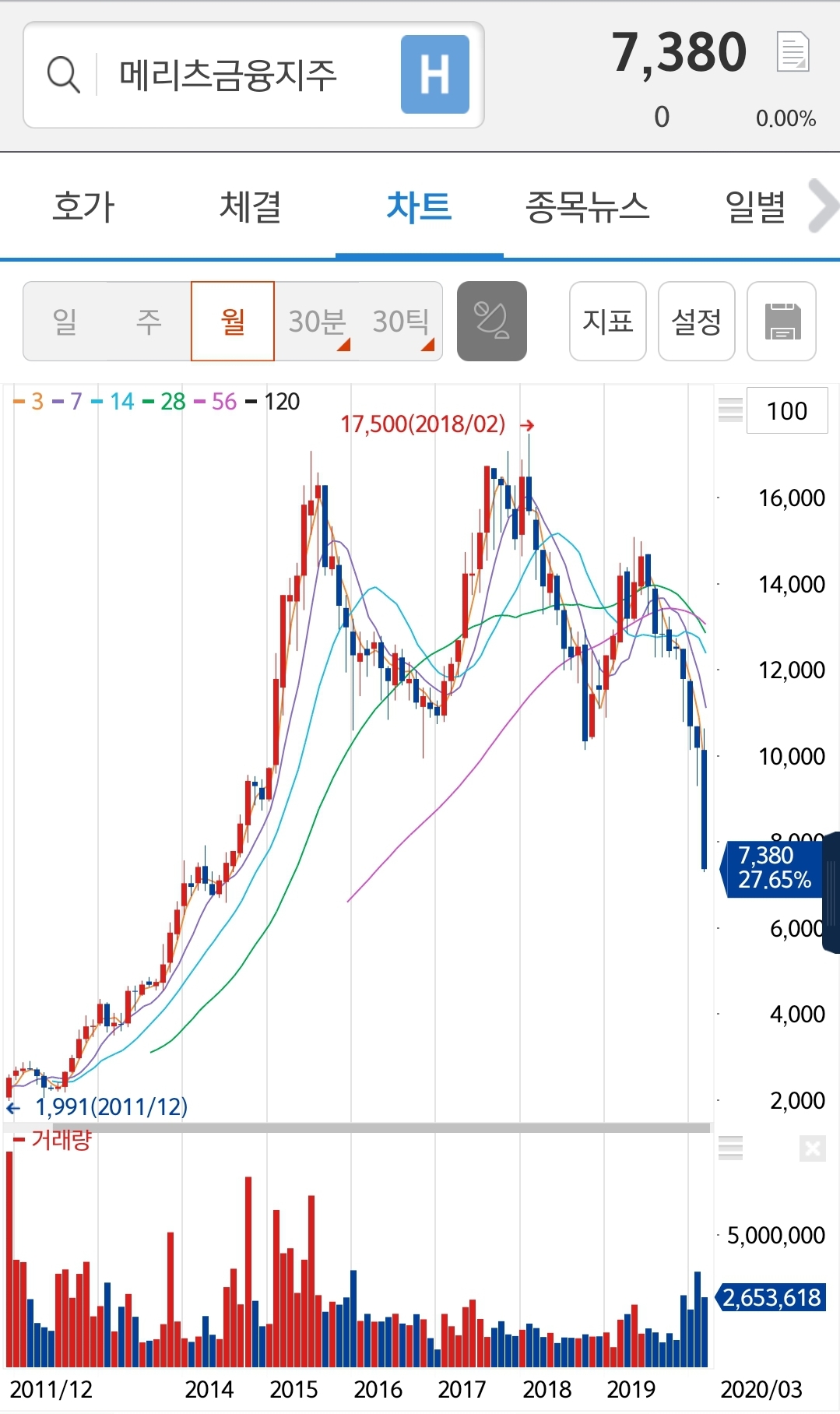
Task: Tap the 1,991(2011/12) low price label
Action: [x=111, y=1106]
